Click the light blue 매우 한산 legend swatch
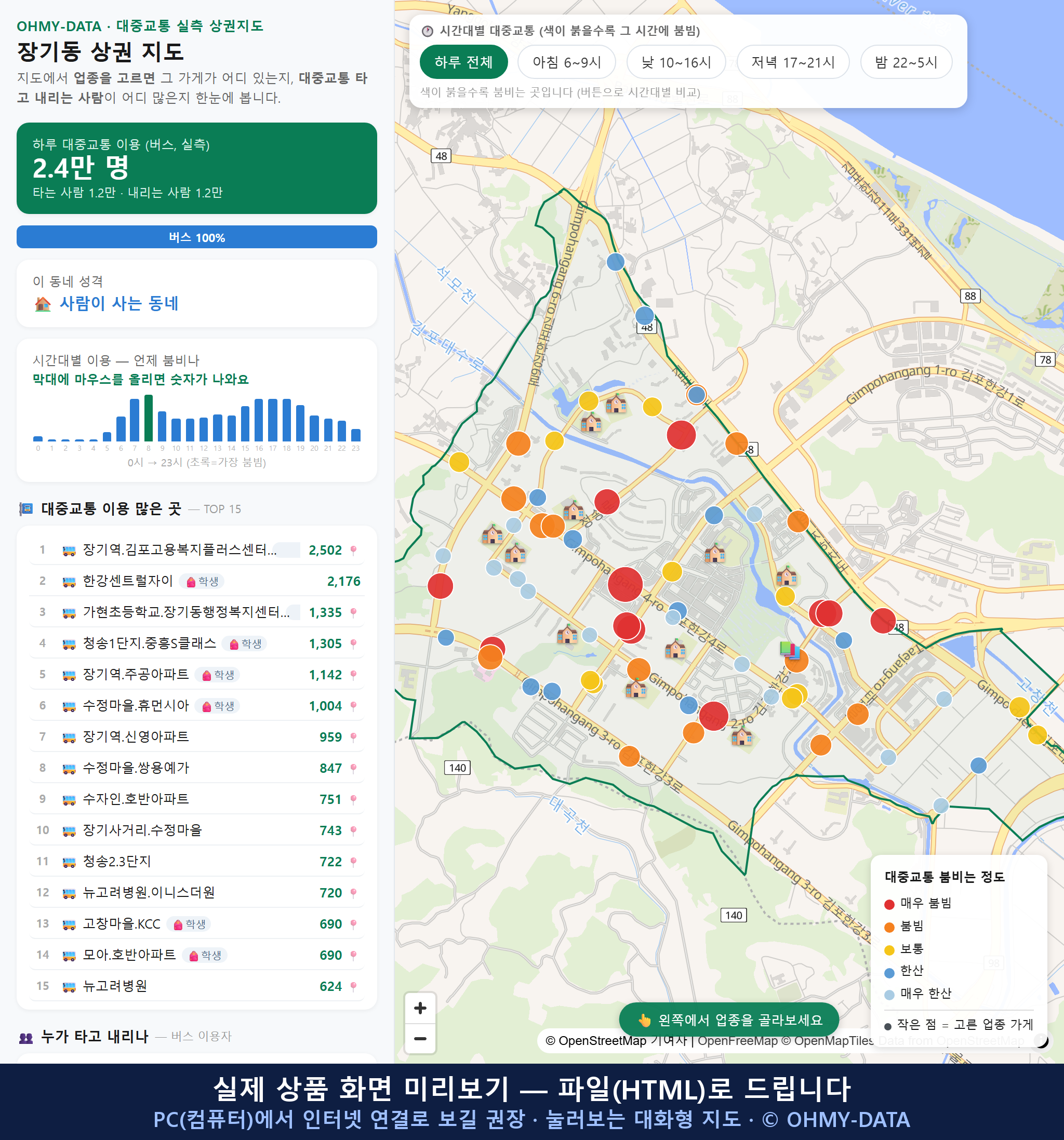 (x=889, y=995)
